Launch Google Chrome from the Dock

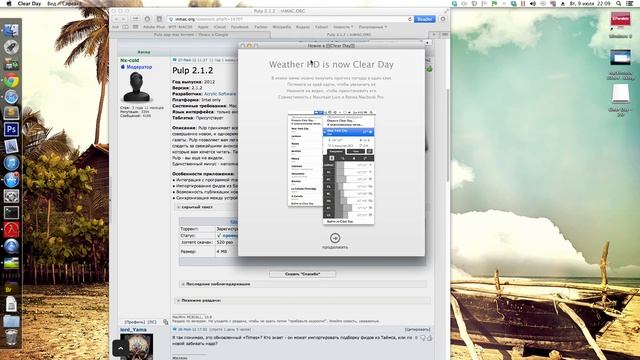coord(11,80)
